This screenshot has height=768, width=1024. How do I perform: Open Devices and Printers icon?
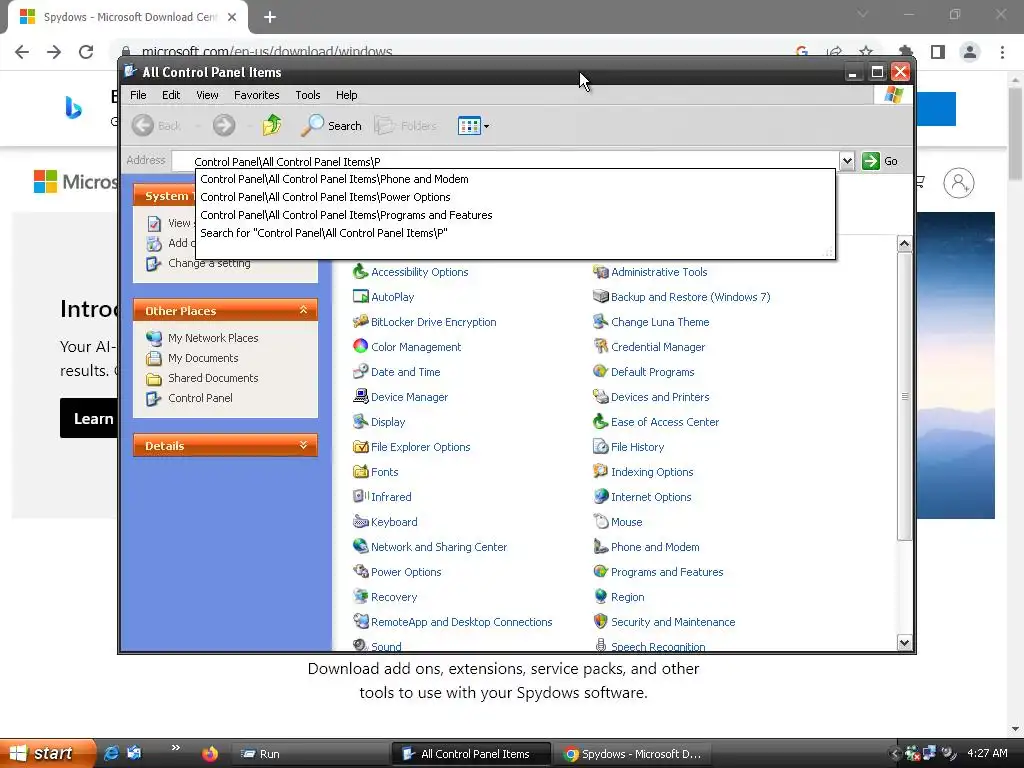[601, 396]
